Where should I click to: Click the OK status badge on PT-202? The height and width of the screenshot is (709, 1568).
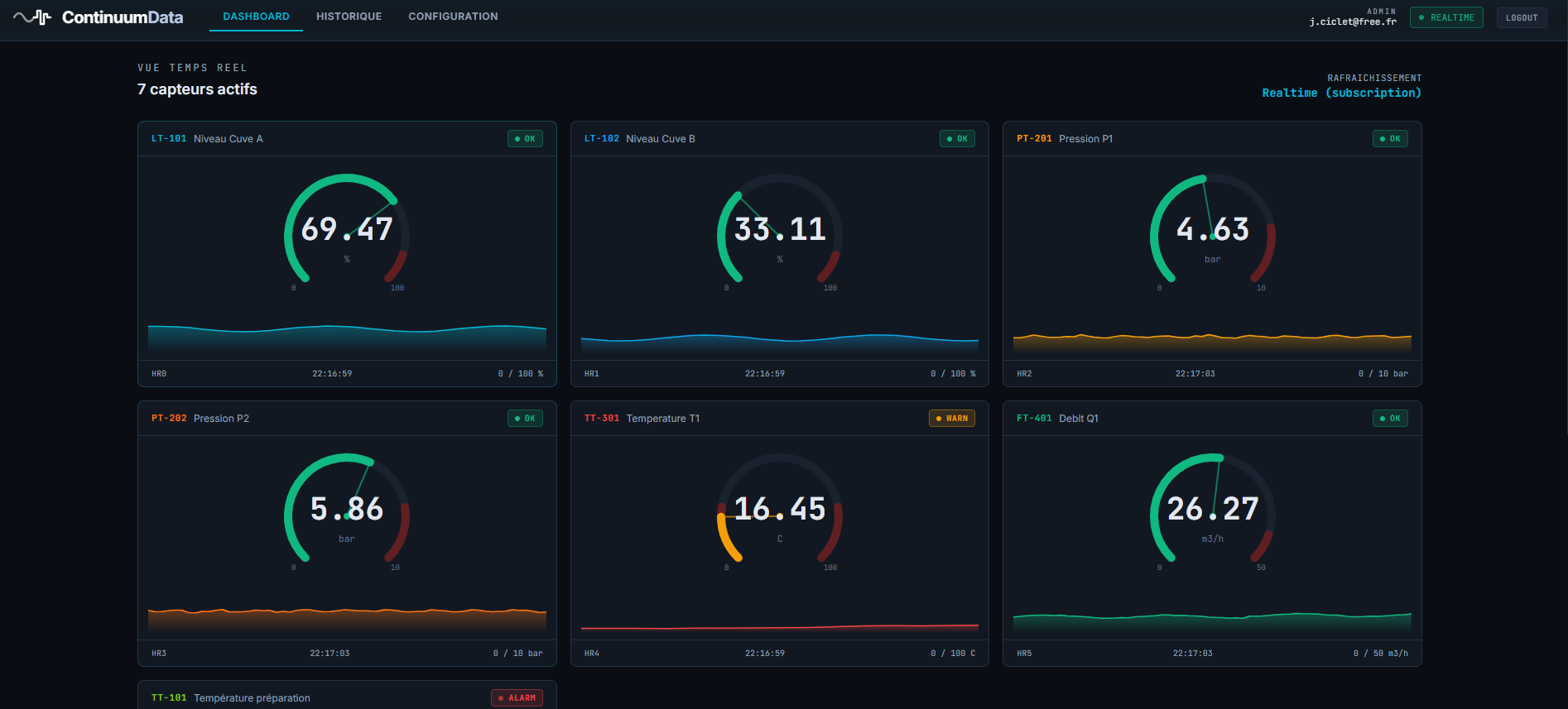(525, 419)
